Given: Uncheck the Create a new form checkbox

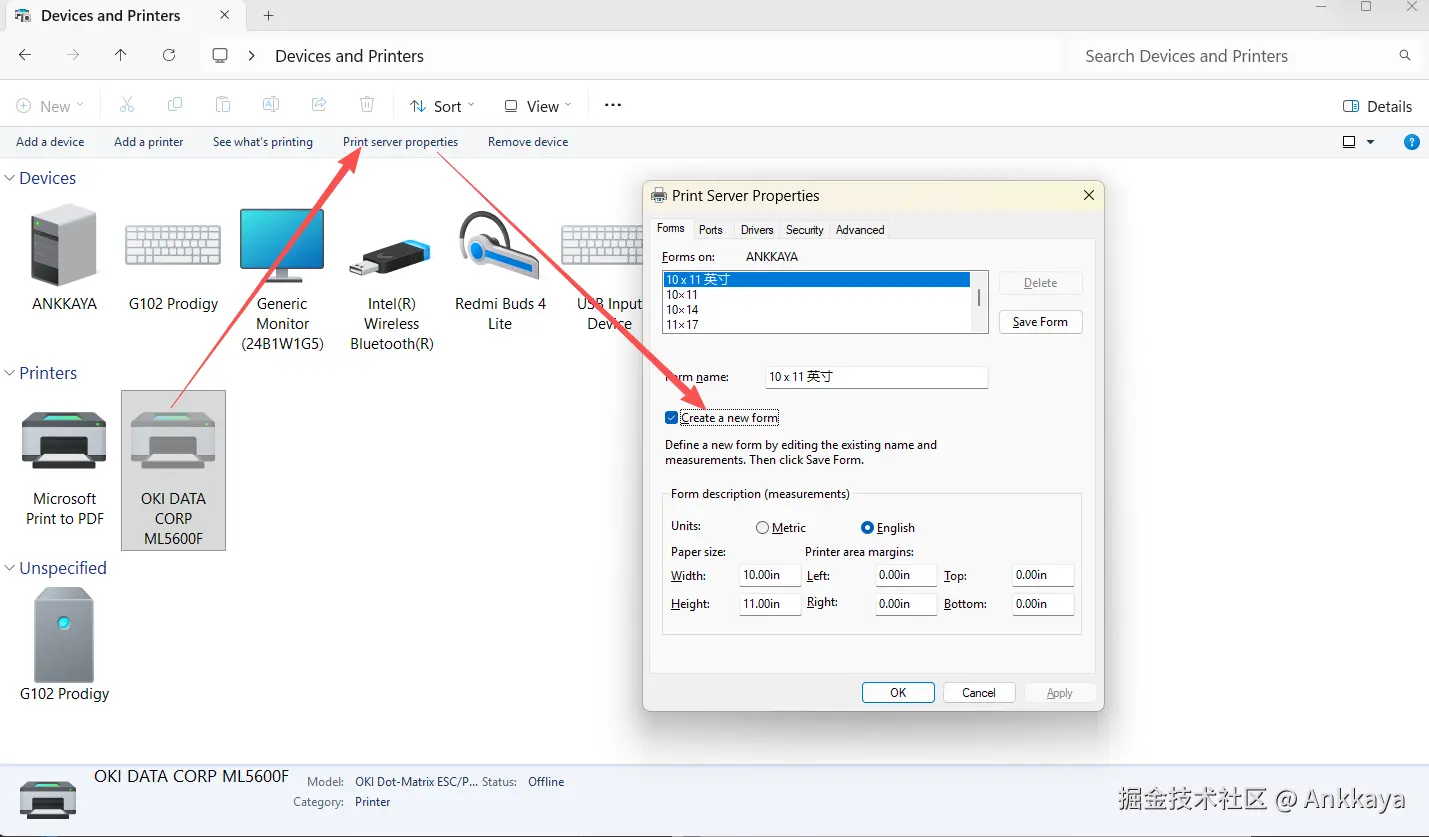Looking at the screenshot, I should click(x=671, y=418).
